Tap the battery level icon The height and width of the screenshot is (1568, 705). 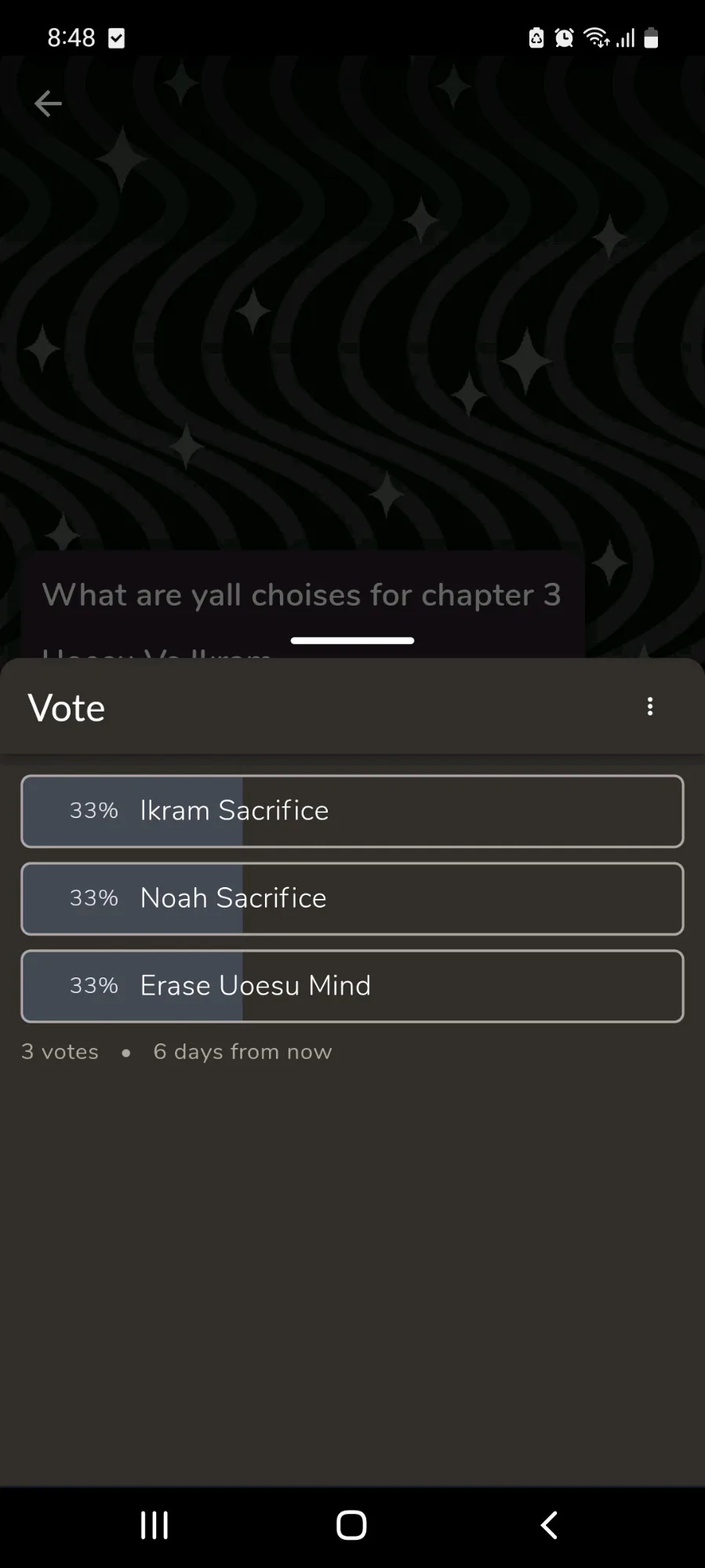click(x=651, y=38)
